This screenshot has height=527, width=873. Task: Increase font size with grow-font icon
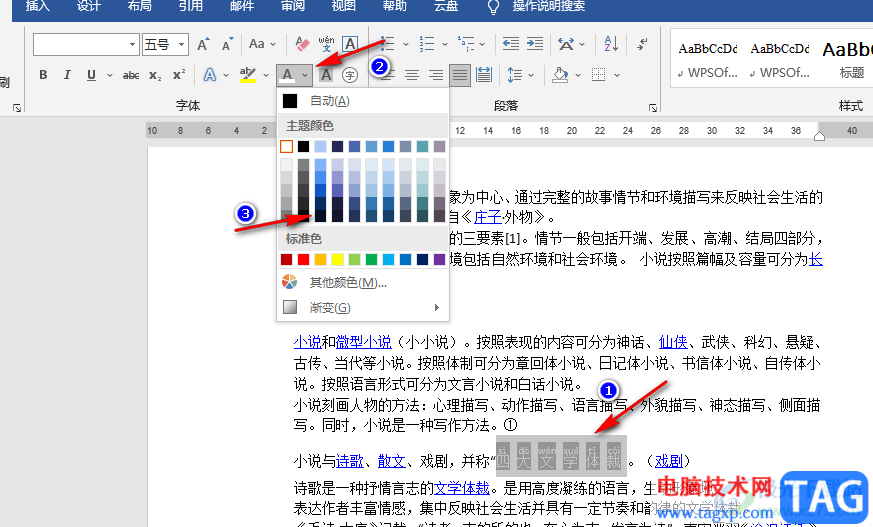[203, 44]
